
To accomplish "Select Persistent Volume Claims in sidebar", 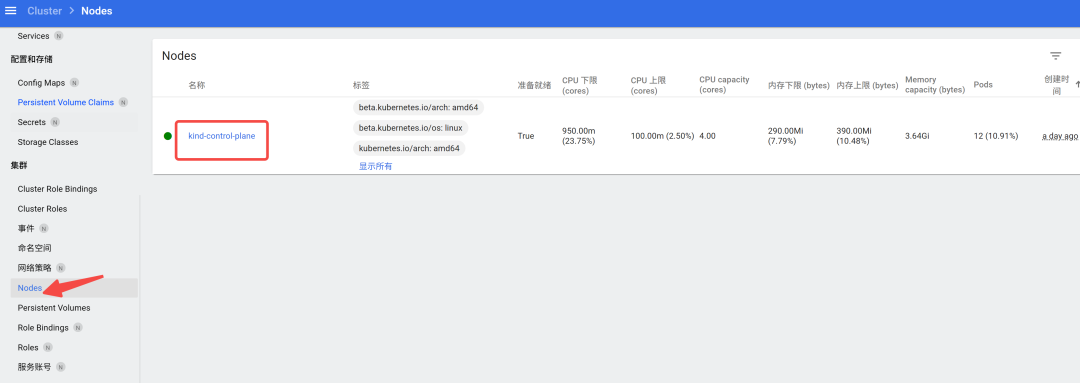I will pos(65,103).
